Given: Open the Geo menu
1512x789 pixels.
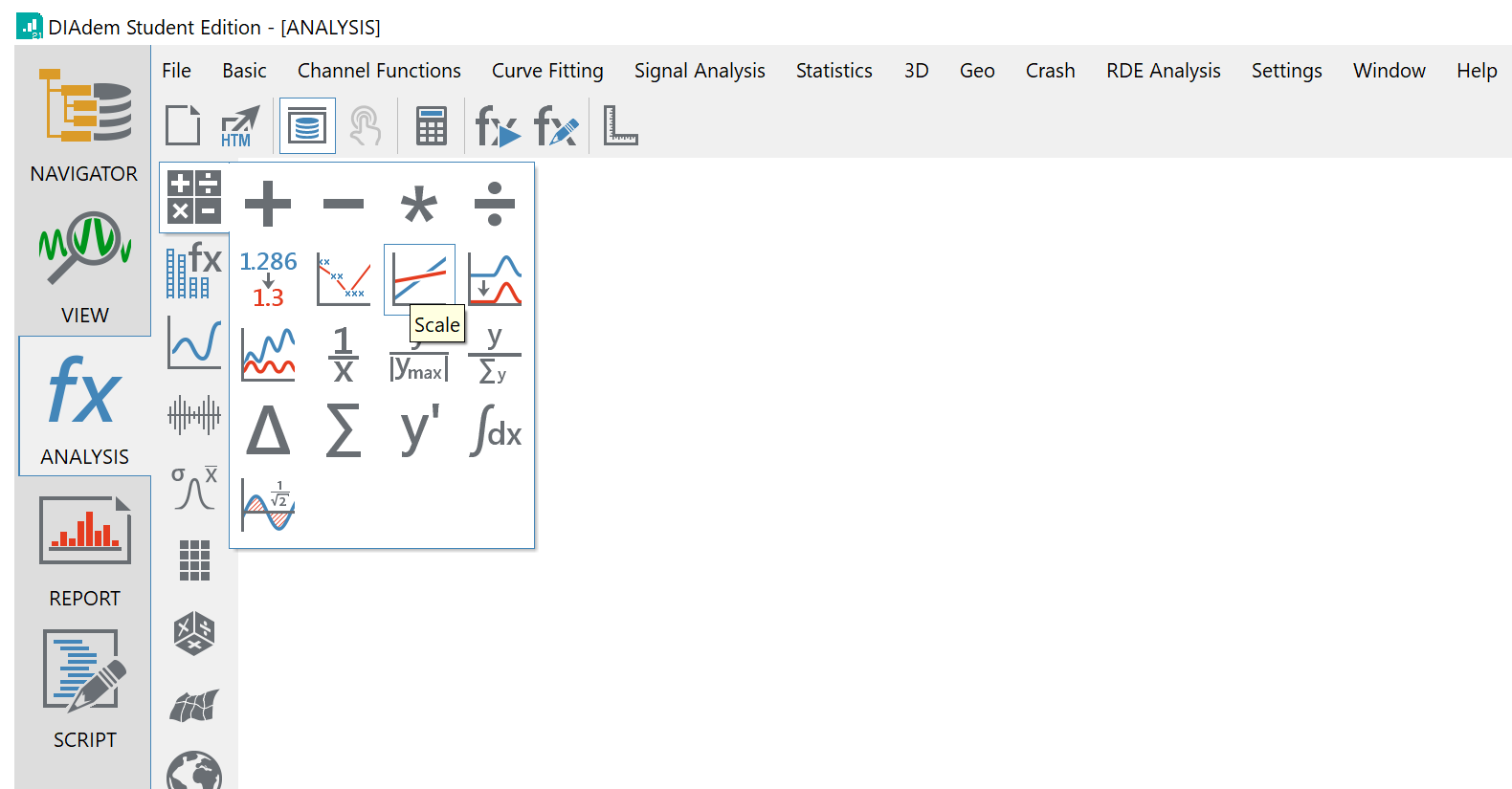Looking at the screenshot, I should click(x=977, y=71).
